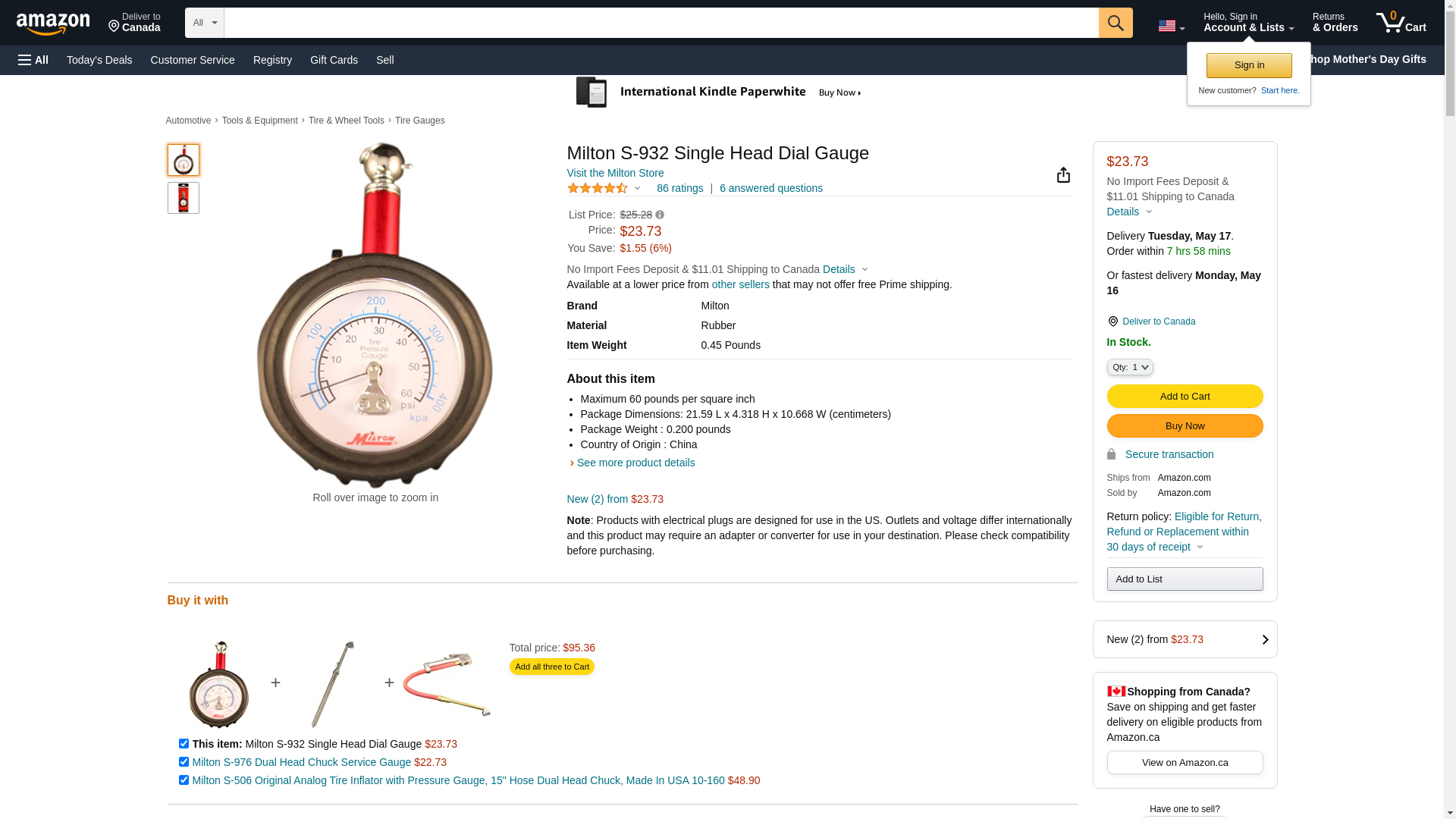Click into the Amazon search field

[x=660, y=23]
